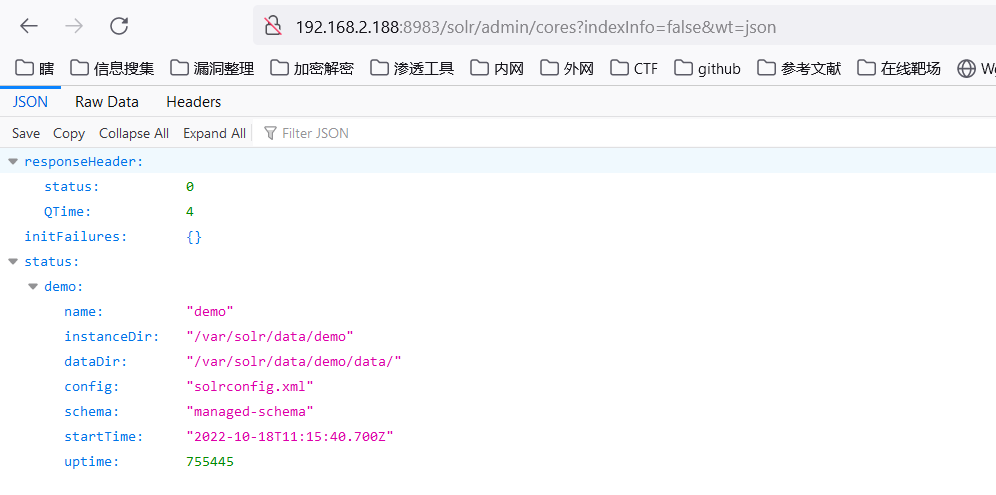The image size is (996, 495).
Task: Switch to the Headers tab
Action: point(194,102)
